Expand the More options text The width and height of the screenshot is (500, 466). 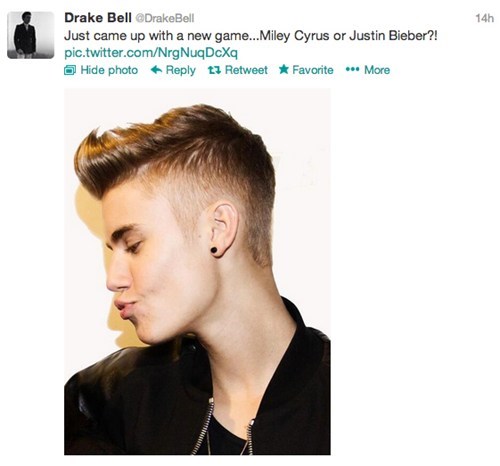click(377, 70)
